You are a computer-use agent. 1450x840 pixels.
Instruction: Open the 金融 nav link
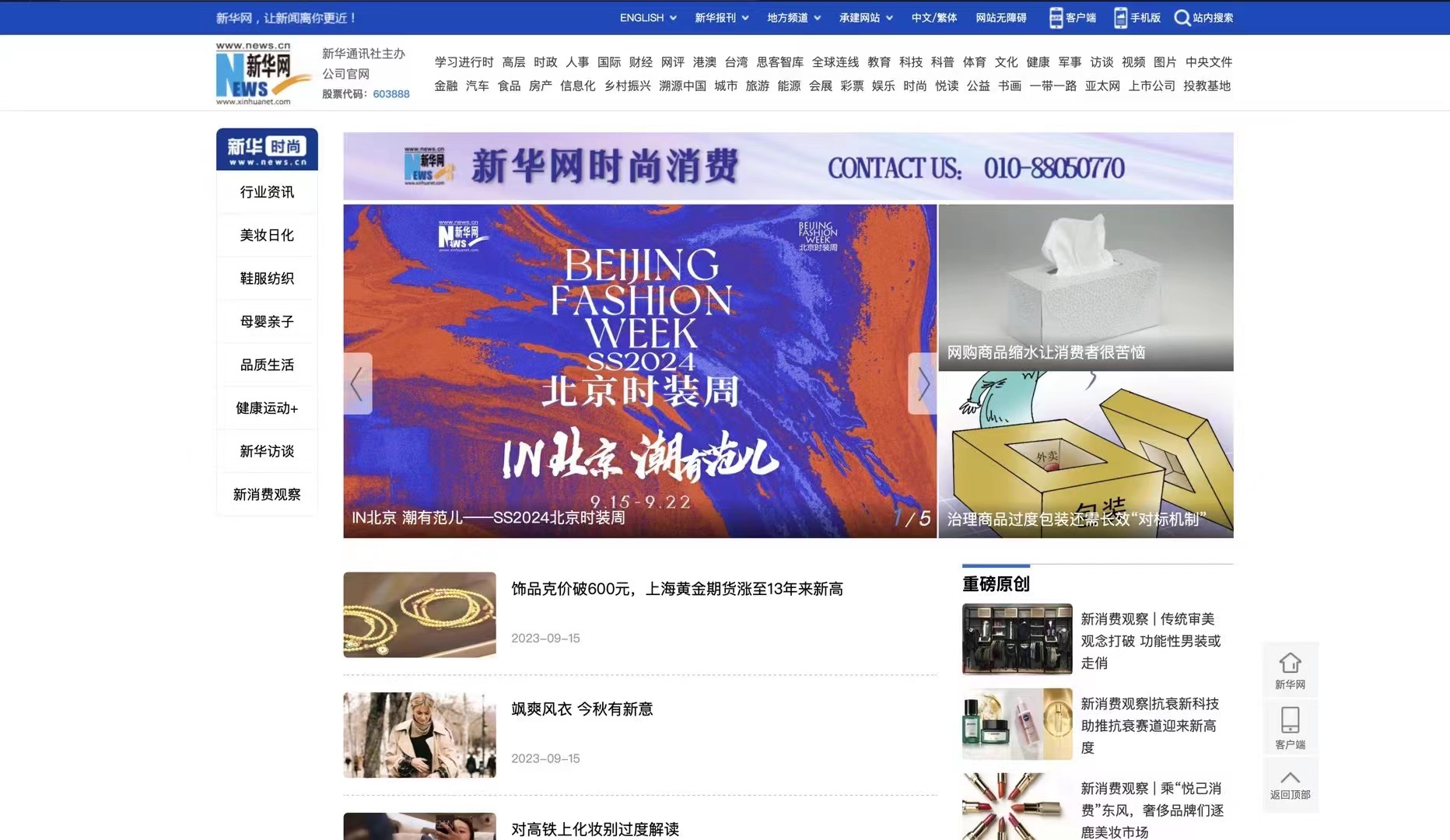pos(446,86)
